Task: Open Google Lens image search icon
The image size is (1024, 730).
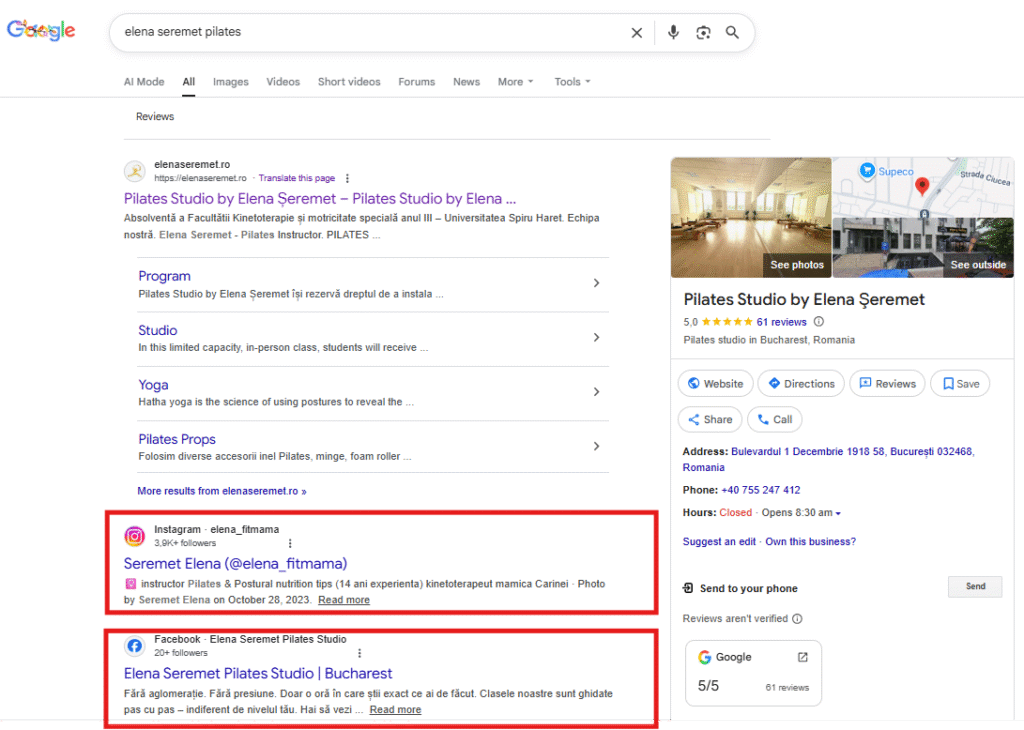Action: [x=703, y=33]
